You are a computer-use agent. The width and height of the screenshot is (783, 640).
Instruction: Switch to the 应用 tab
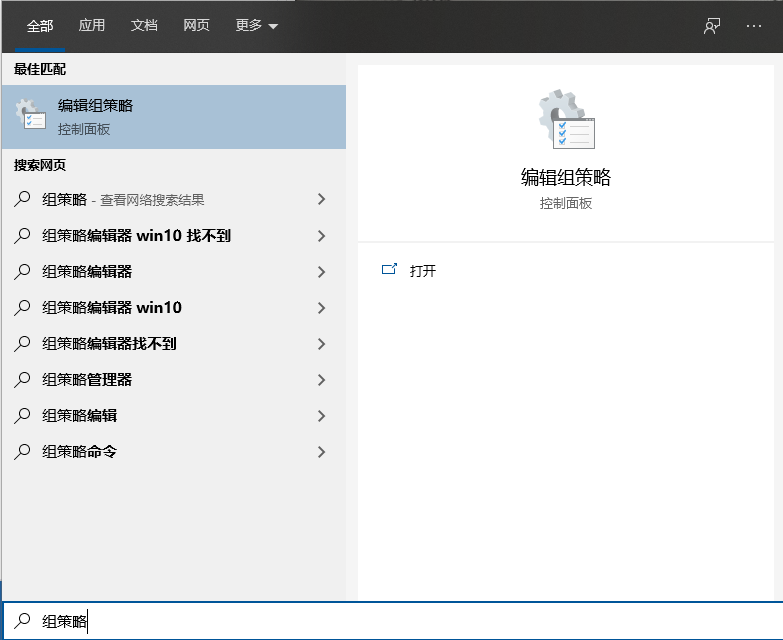(x=92, y=26)
